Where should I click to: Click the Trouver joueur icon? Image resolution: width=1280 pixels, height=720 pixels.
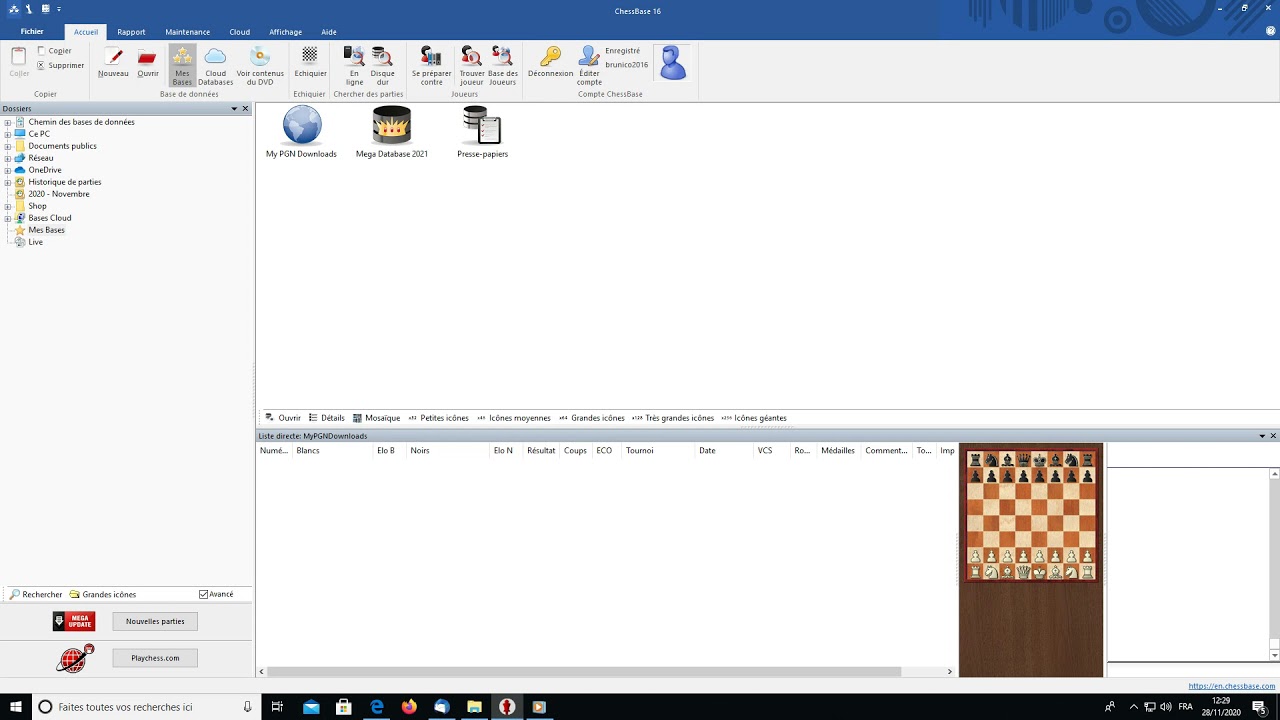pos(472,66)
